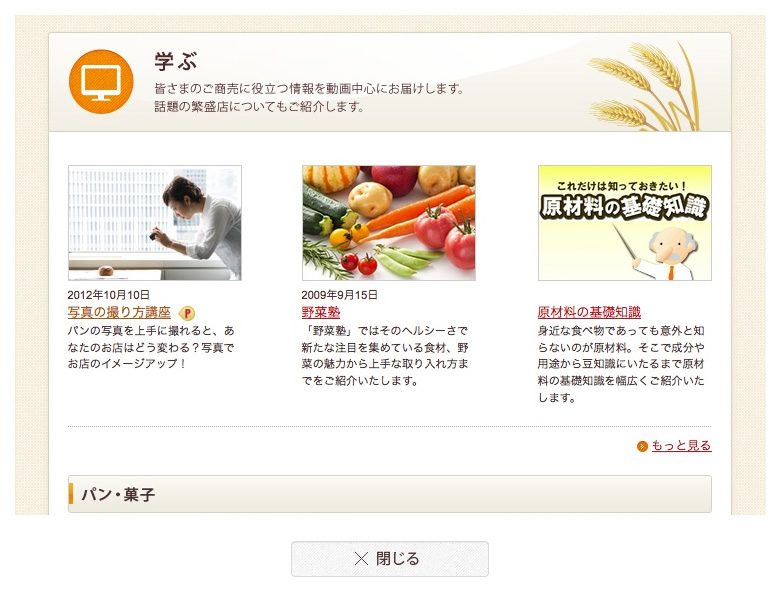Follow the もっと見る link
Image resolution: width=780 pixels, height=607 pixels.
[x=682, y=446]
